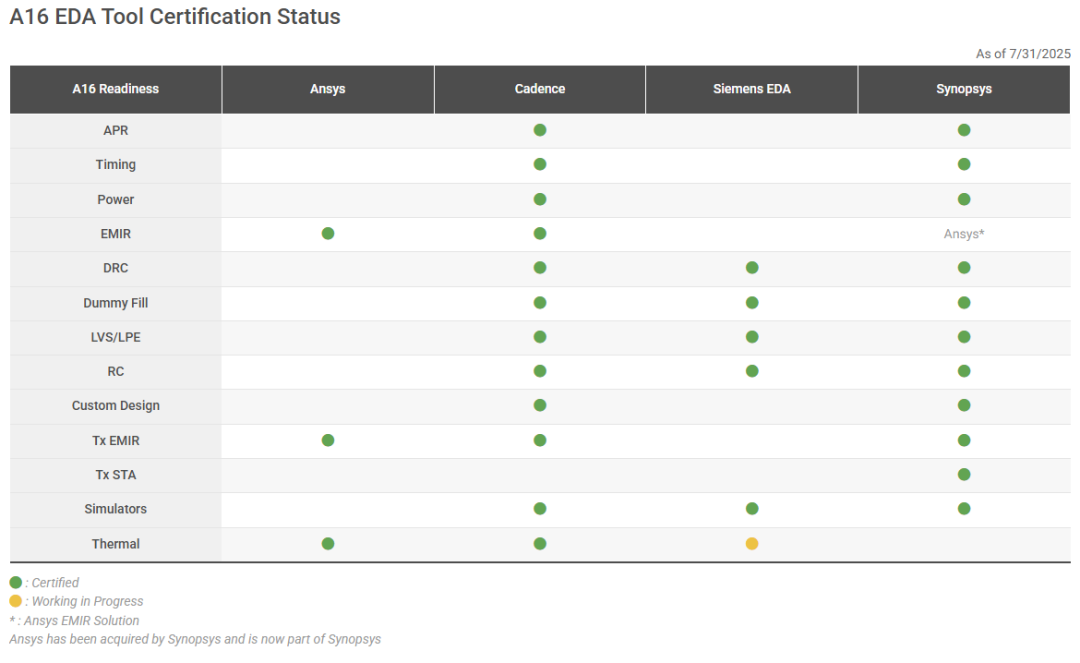The image size is (1080, 663).
Task: Click the Siemens EDA DRC green dot
Action: pos(752,268)
